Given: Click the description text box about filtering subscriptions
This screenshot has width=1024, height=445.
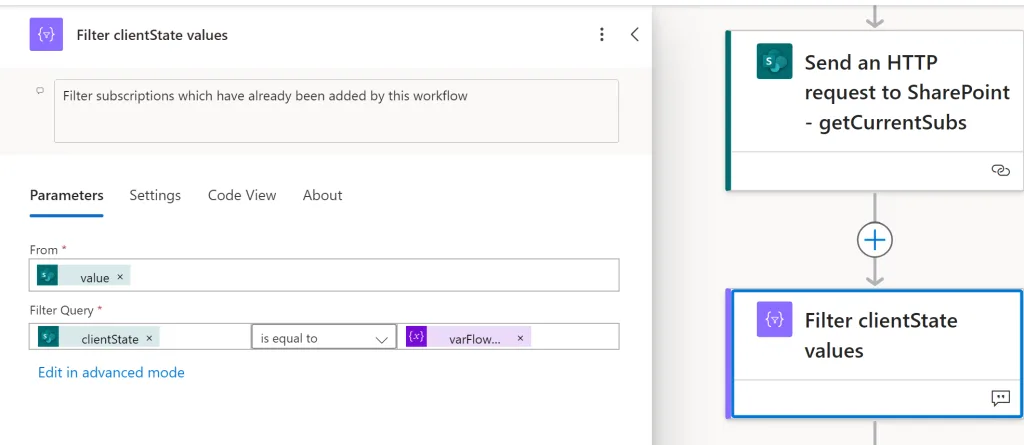Looking at the screenshot, I should (336, 111).
